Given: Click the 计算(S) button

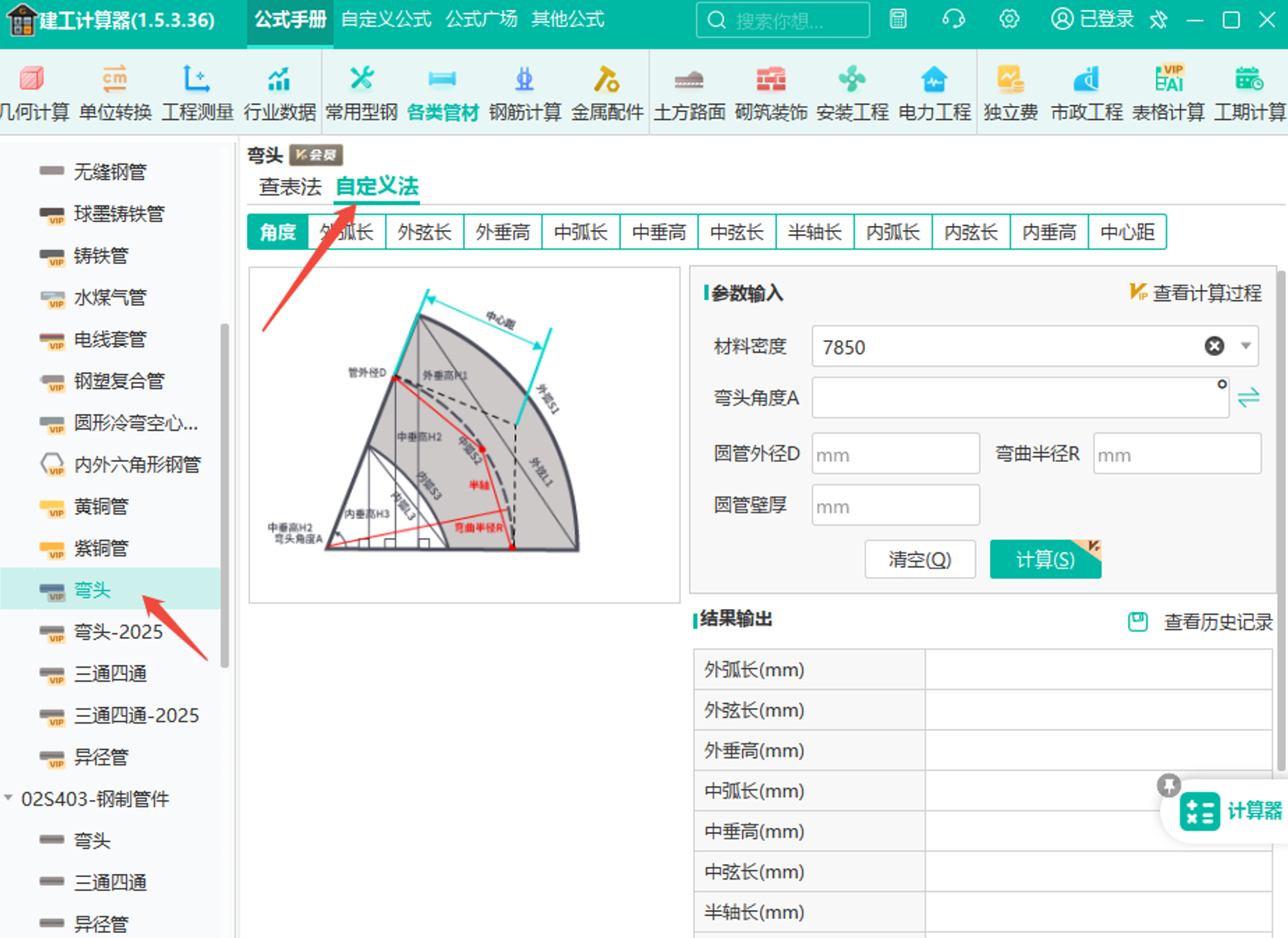Looking at the screenshot, I should (x=1045, y=560).
